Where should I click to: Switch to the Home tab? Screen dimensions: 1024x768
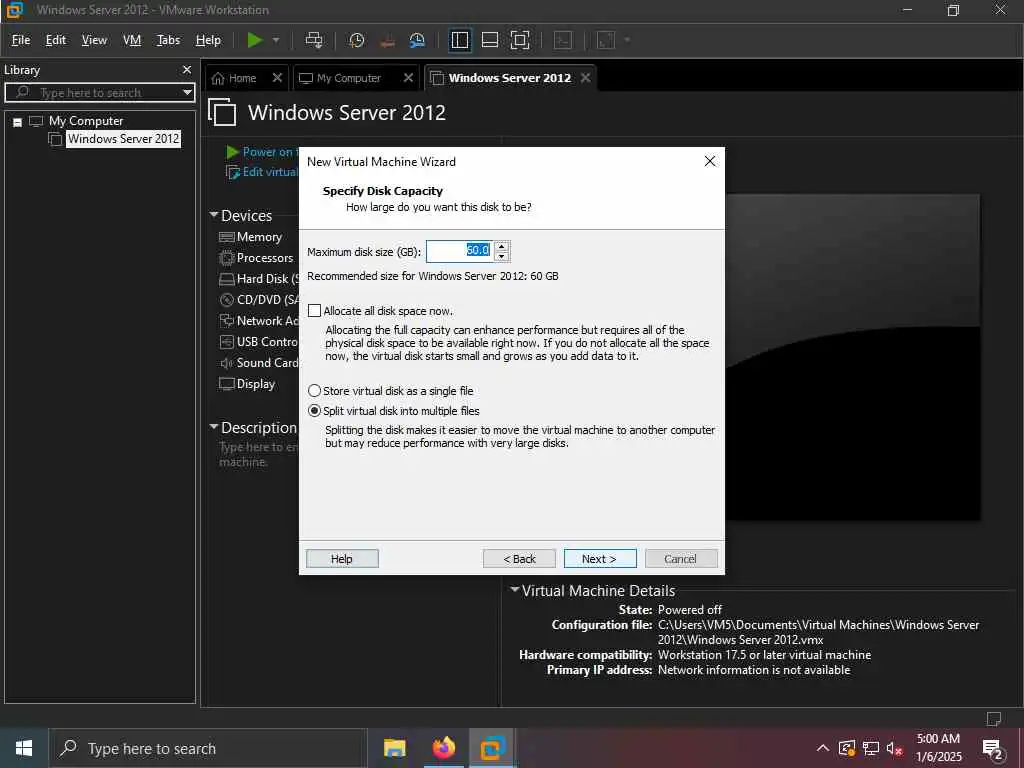[x=236, y=78]
